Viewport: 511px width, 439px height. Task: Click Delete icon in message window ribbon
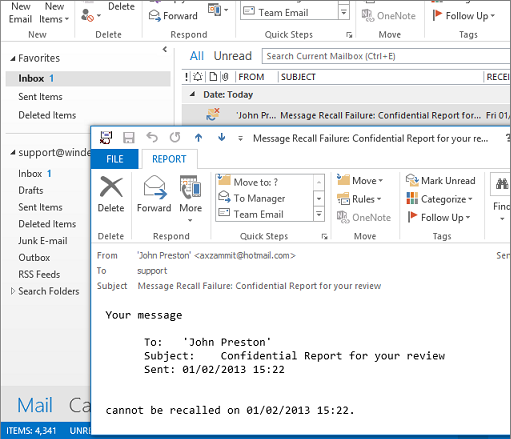pos(111,194)
